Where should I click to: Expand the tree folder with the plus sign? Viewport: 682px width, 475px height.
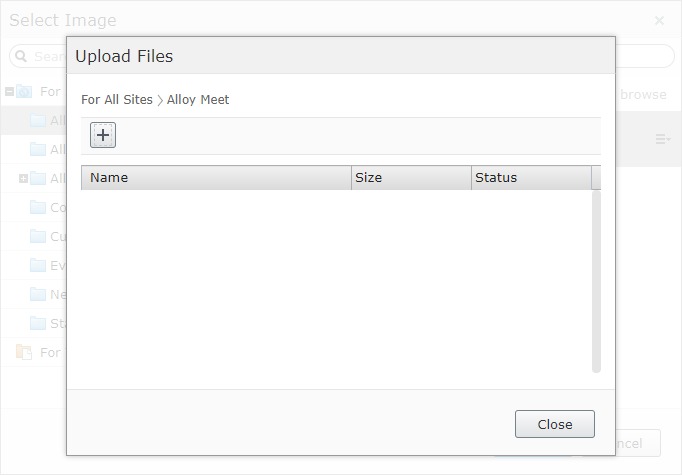pos(23,179)
